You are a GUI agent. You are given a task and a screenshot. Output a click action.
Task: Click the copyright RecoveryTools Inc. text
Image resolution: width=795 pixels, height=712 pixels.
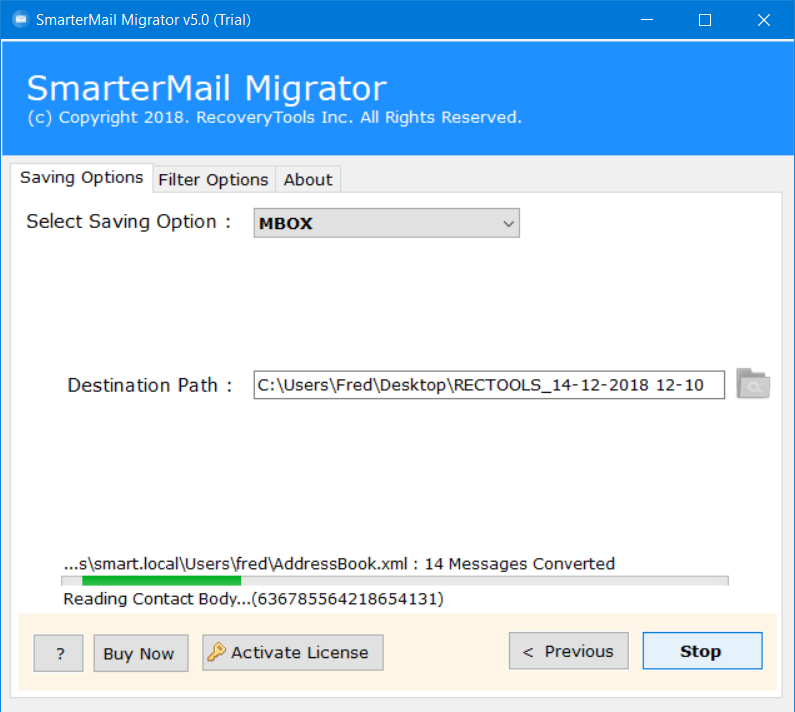(274, 117)
